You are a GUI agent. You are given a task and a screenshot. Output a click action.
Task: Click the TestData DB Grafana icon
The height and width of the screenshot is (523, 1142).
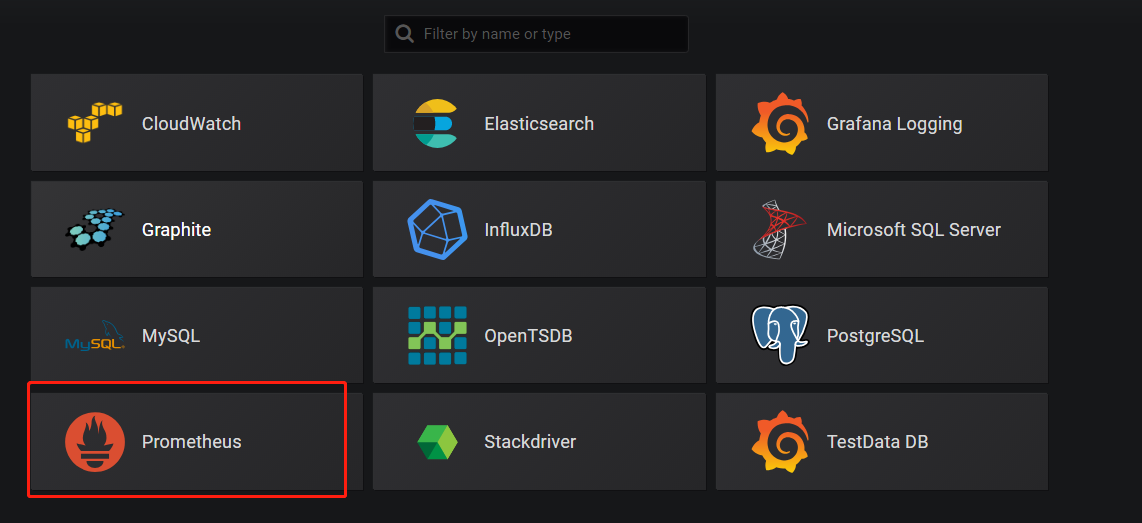[780, 441]
